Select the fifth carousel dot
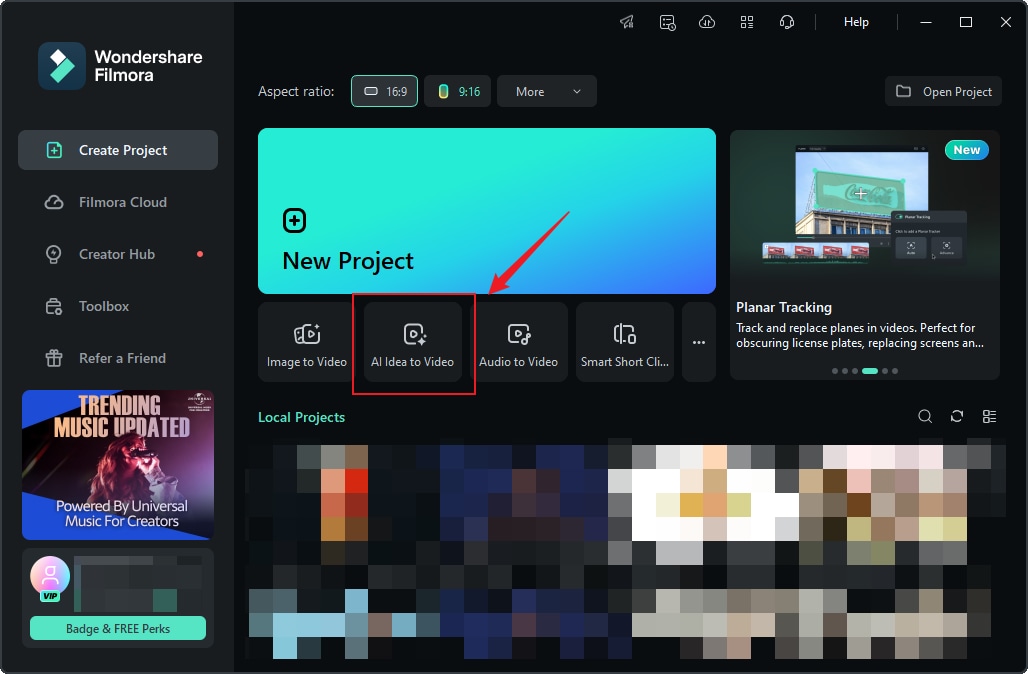Viewport: 1028px width, 674px height. click(x=885, y=371)
